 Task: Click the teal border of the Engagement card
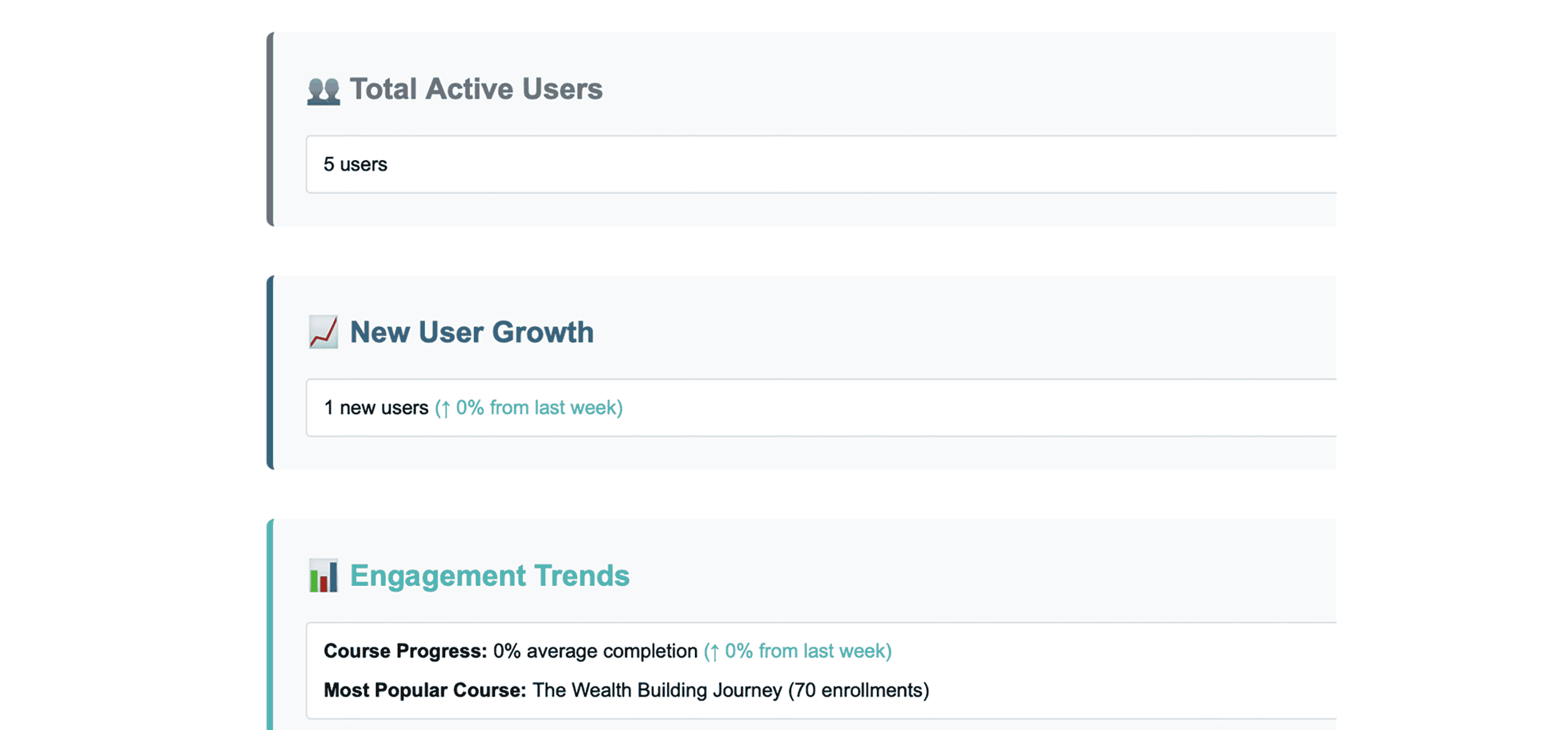270,624
